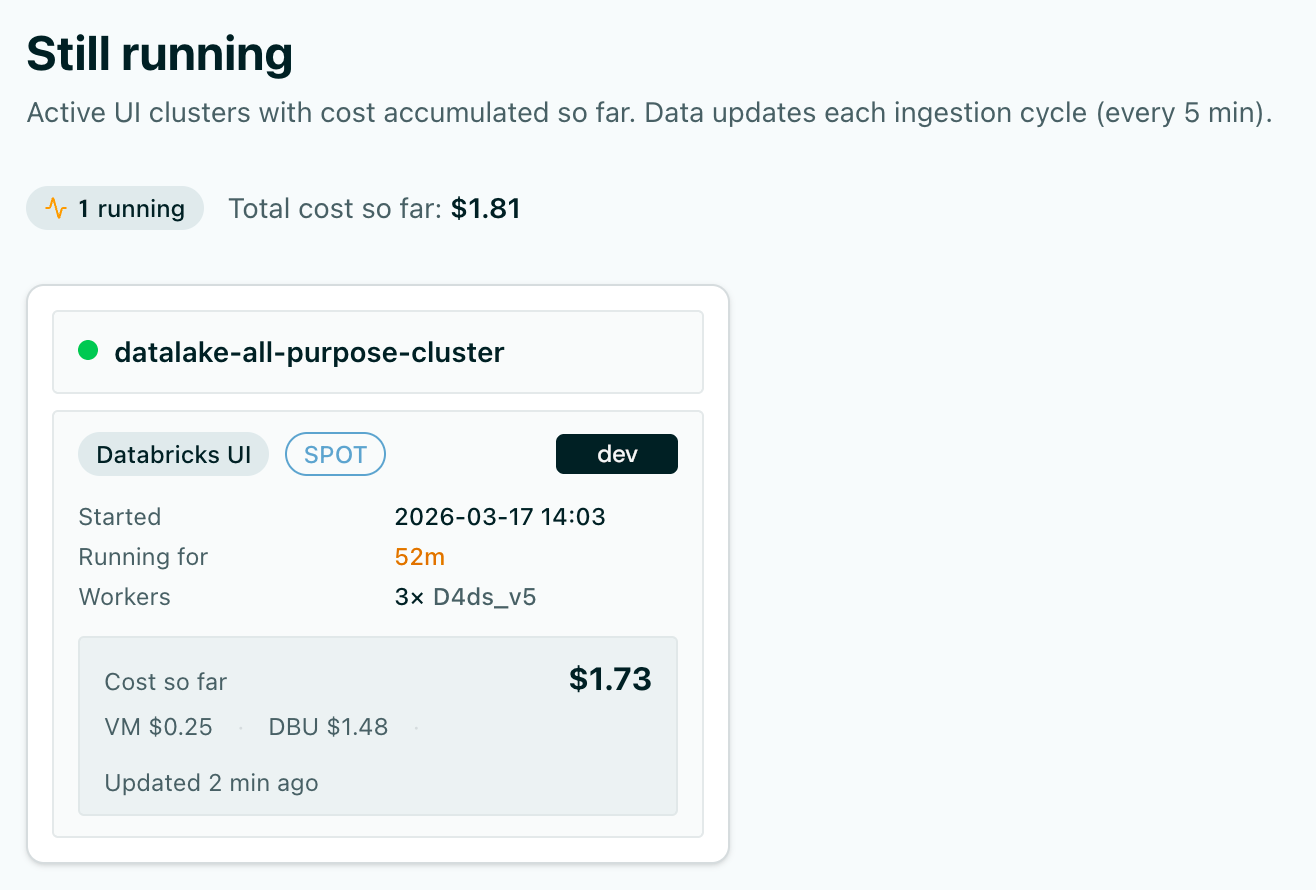Click the "Running for" row label

click(x=143, y=557)
